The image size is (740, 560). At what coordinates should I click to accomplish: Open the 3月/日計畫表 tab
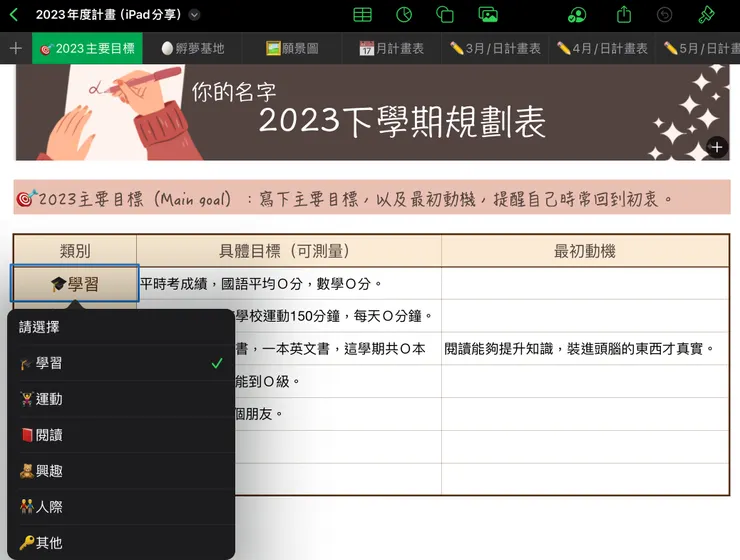[495, 48]
